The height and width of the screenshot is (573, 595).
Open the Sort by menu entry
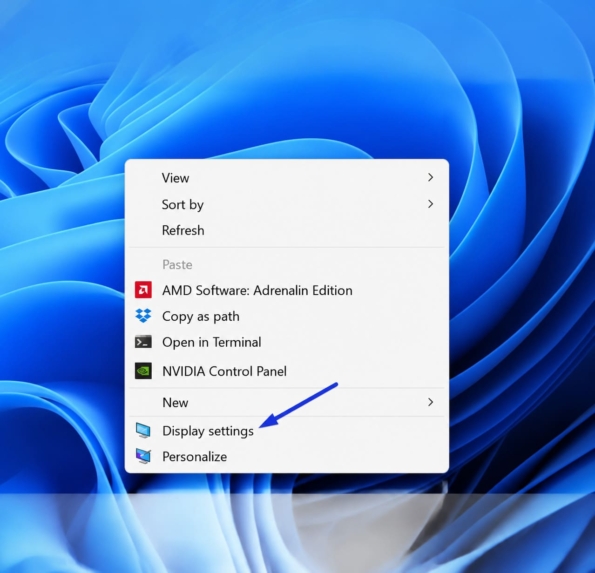pyautogui.click(x=286, y=205)
